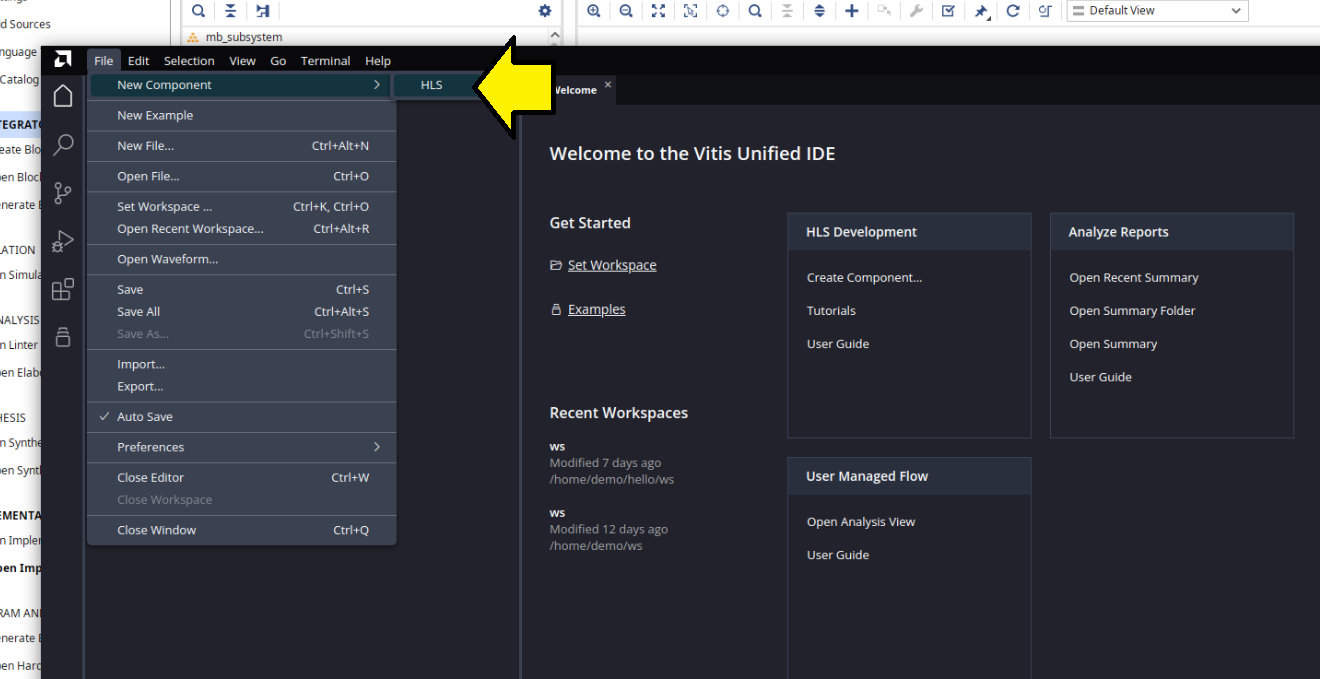Click Create Component under HLS Development
This screenshot has height=679, width=1320.
coord(864,278)
